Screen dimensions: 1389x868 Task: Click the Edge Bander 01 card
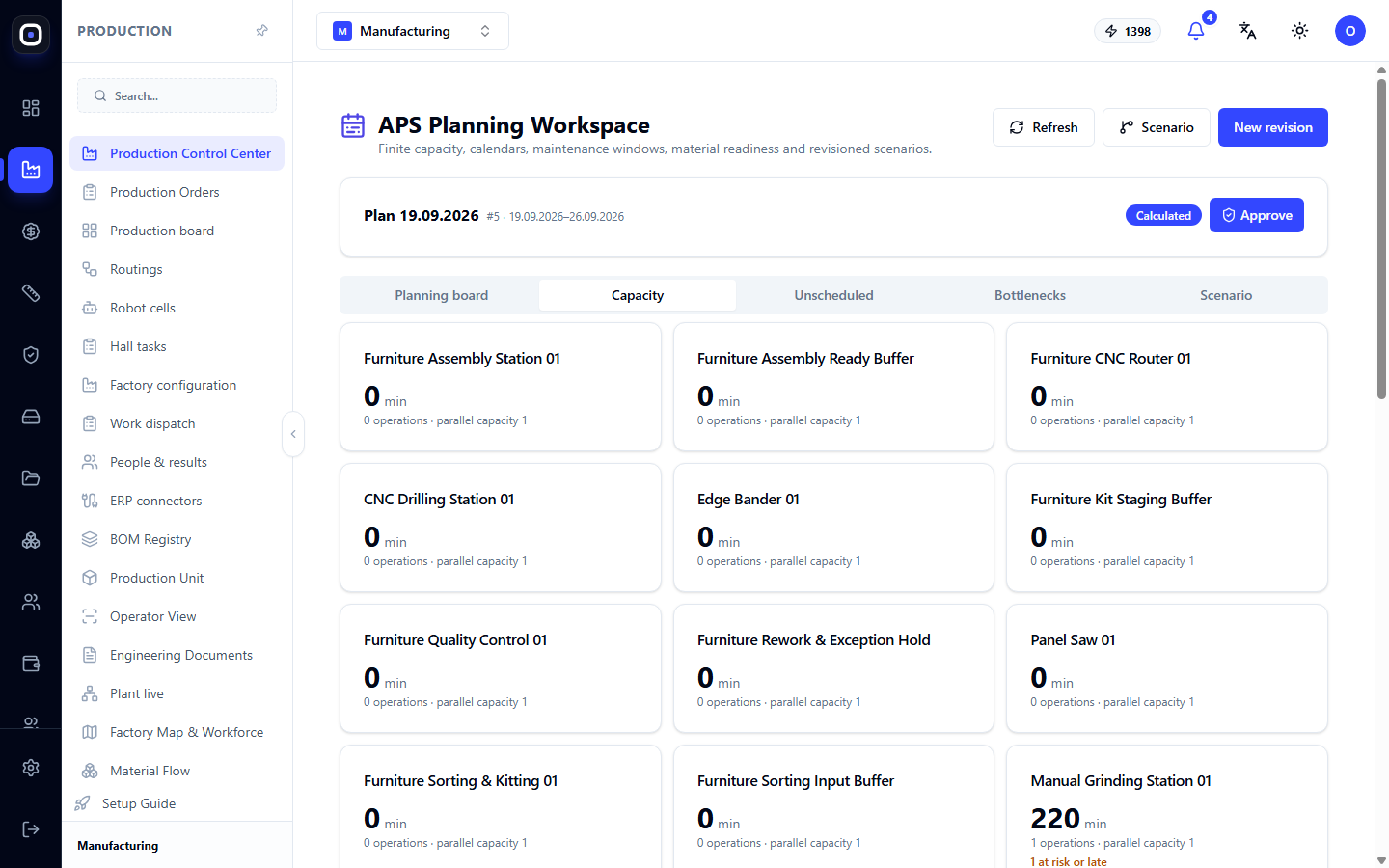tap(833, 528)
